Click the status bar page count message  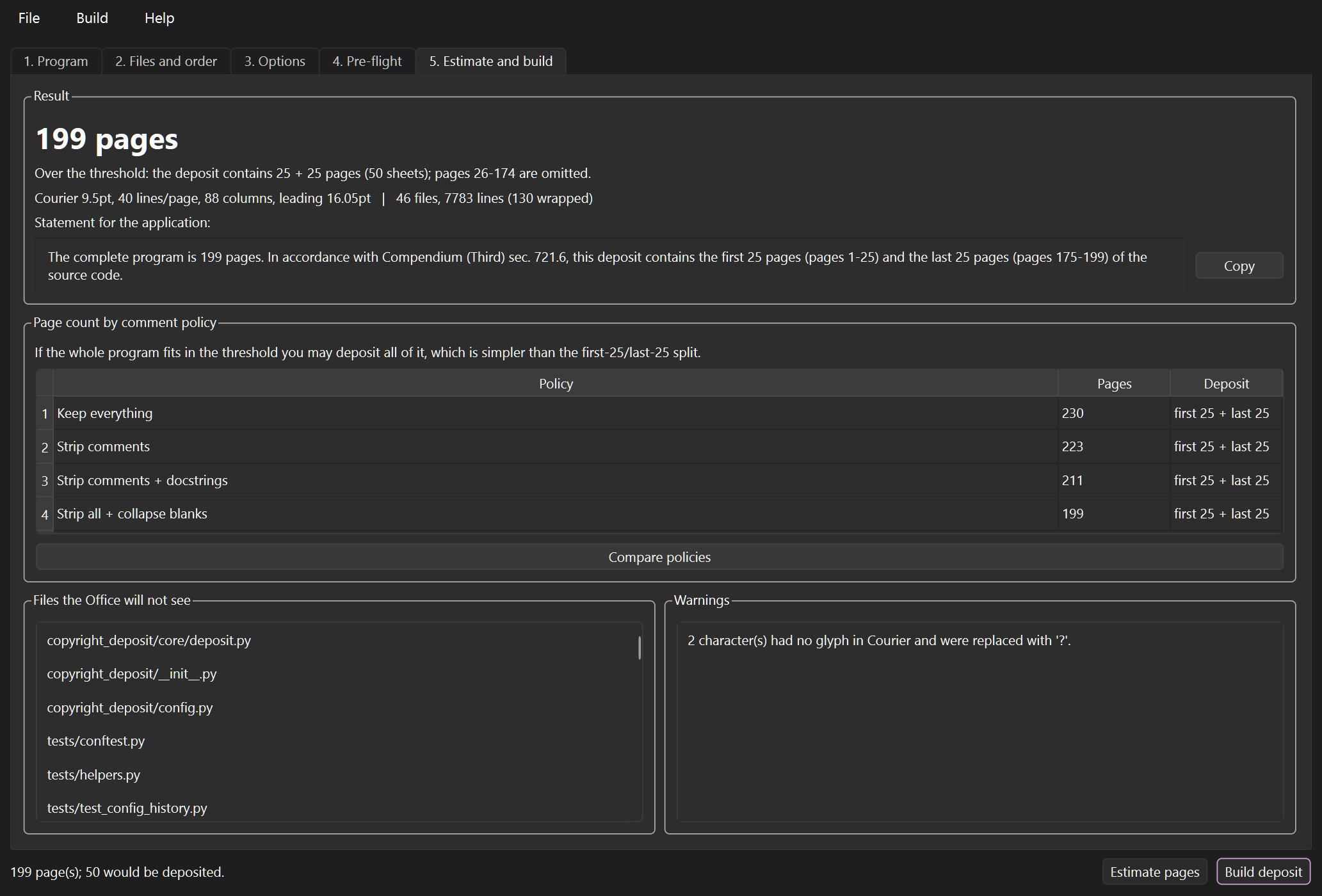[x=117, y=872]
